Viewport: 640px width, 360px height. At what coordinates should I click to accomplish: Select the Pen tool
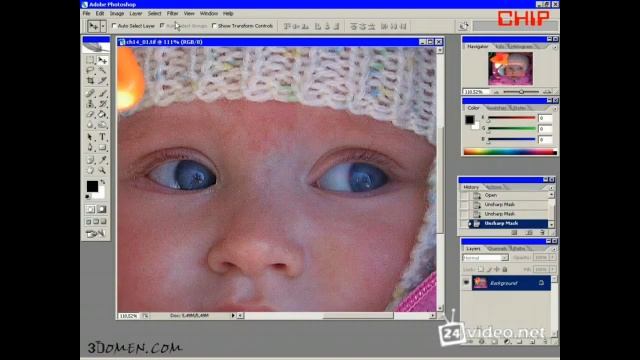coord(90,147)
